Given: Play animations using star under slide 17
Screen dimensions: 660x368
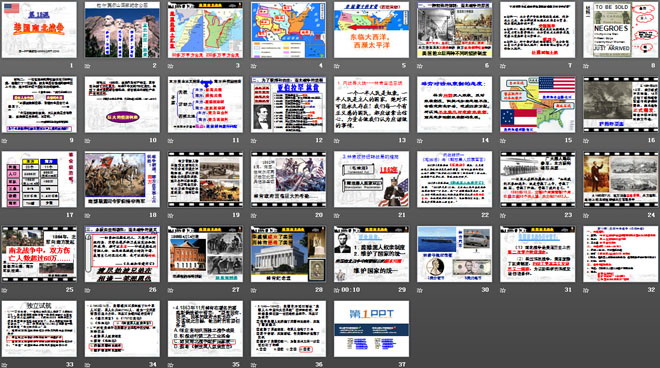Looking at the screenshot, I should [5, 216].
